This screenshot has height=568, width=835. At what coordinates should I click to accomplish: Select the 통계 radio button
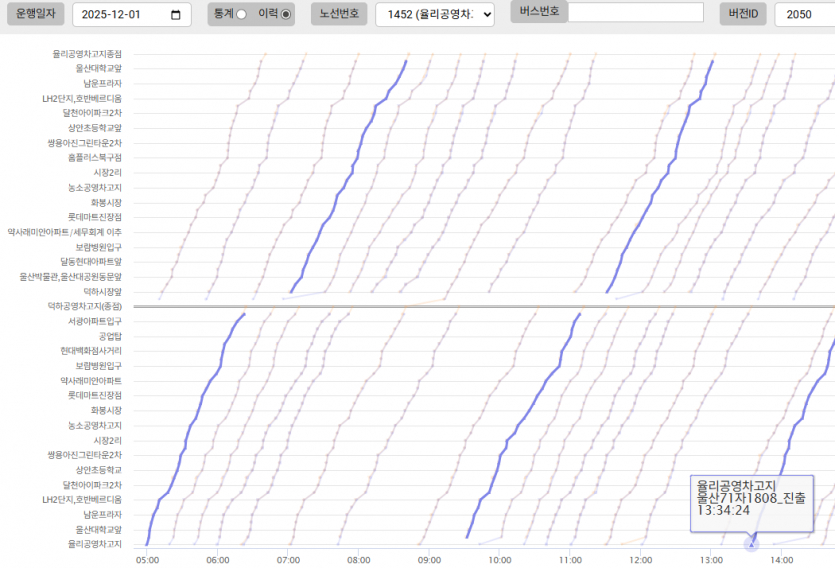click(x=241, y=15)
